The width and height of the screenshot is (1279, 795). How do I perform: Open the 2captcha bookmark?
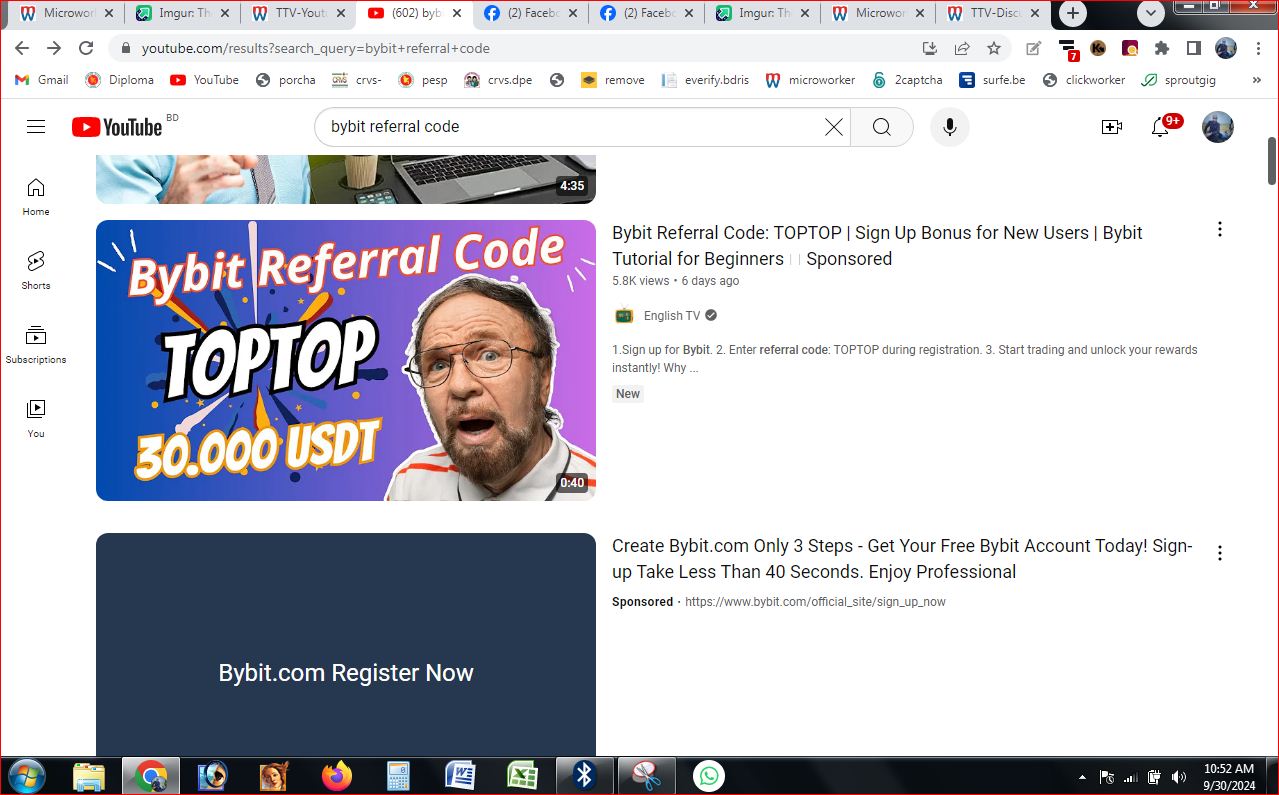[907, 80]
